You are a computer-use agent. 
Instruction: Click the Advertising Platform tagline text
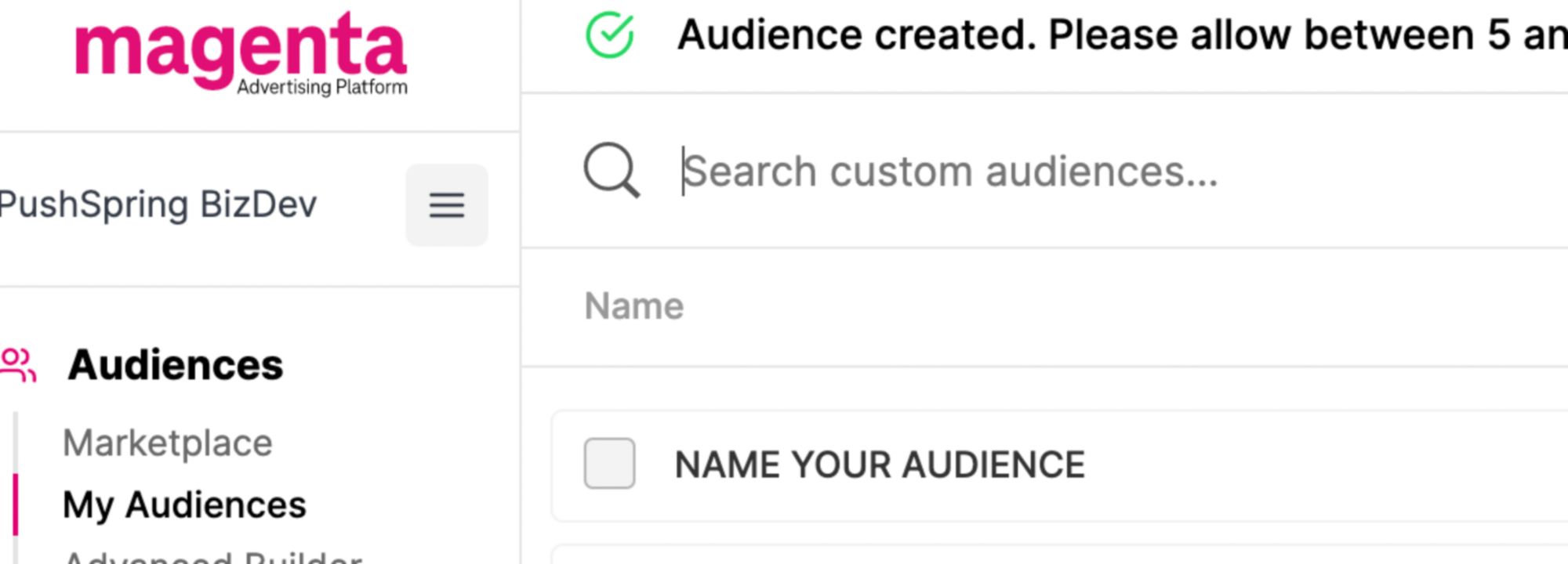(322, 87)
